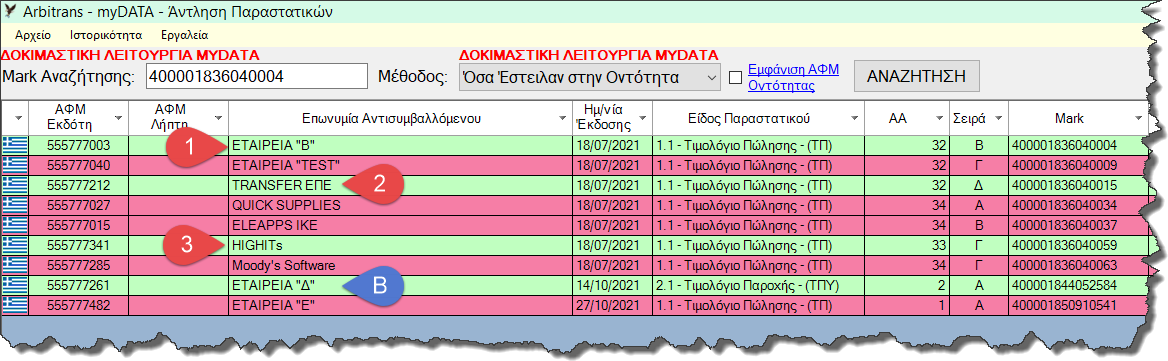Screen dimensions: 1168x361
Task: Open Ημ/νία Έκδοσης column filter arrow
Action: (644, 119)
